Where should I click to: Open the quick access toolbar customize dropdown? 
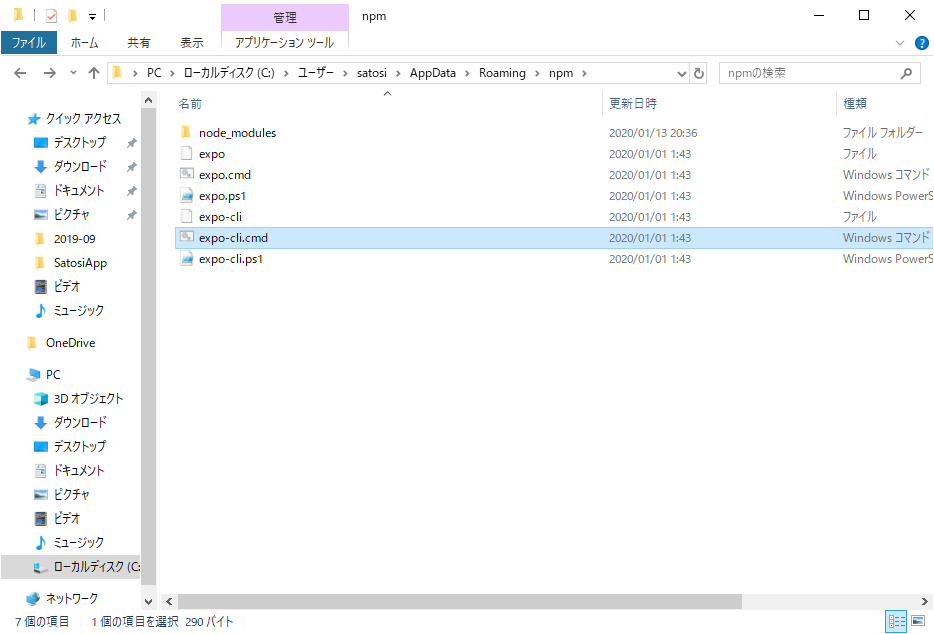pos(92,17)
